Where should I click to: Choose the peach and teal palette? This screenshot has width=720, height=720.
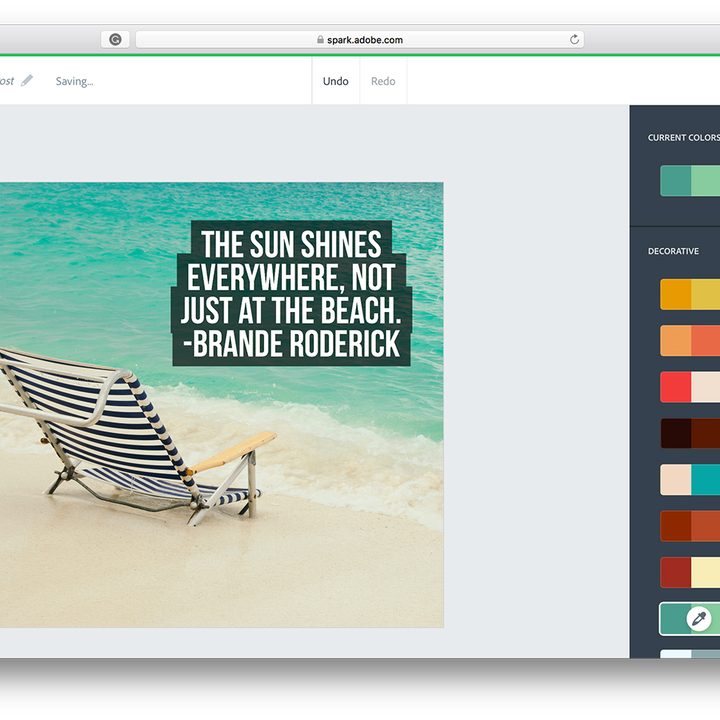coord(690,479)
